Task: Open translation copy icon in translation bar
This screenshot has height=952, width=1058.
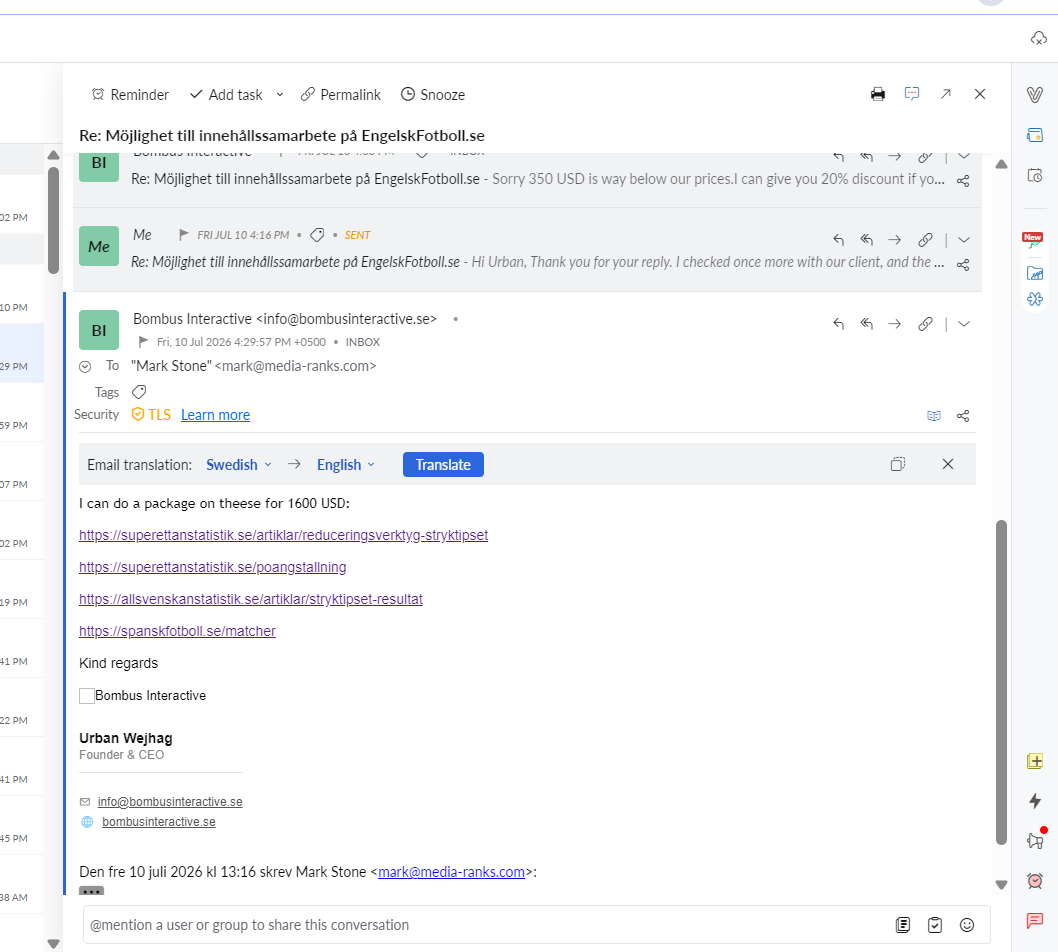Action: (x=897, y=464)
